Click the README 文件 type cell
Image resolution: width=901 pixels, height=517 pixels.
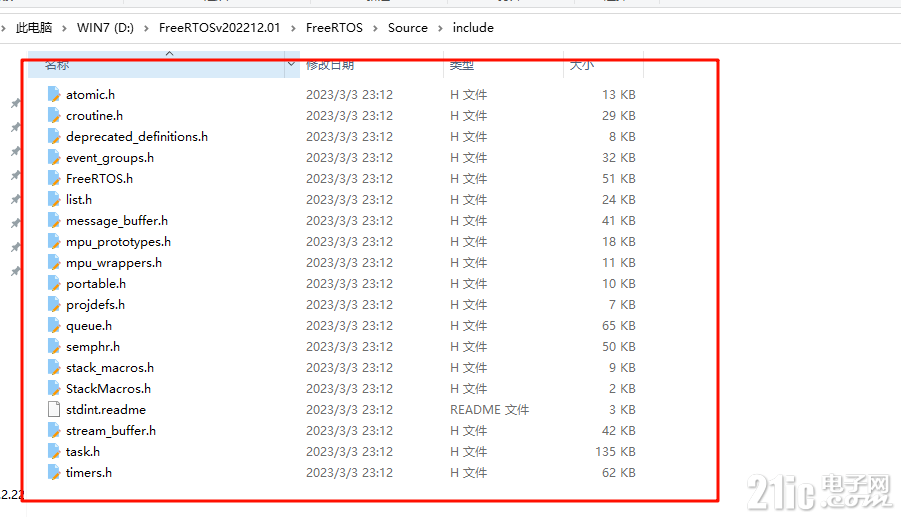pos(490,410)
